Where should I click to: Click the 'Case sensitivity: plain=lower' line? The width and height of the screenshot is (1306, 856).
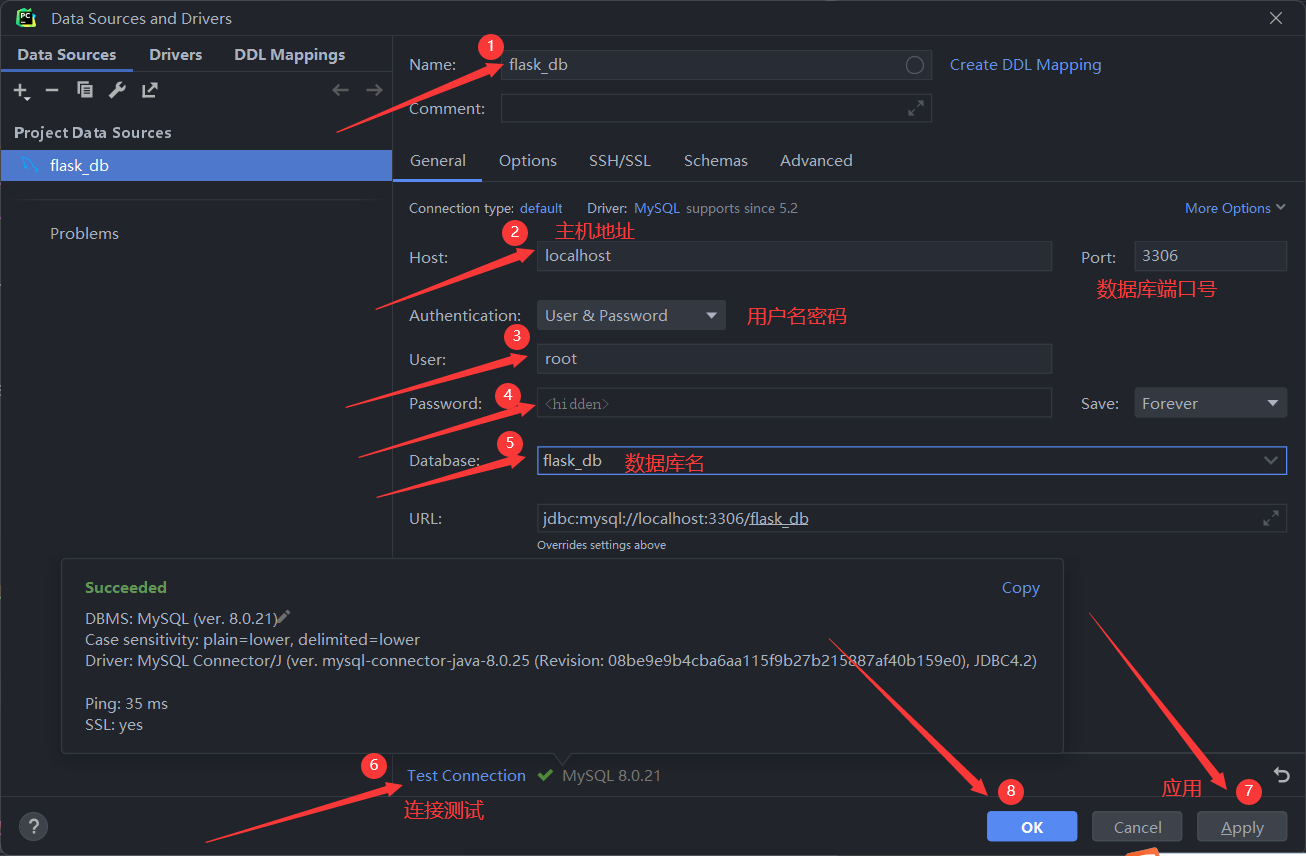tap(252, 640)
